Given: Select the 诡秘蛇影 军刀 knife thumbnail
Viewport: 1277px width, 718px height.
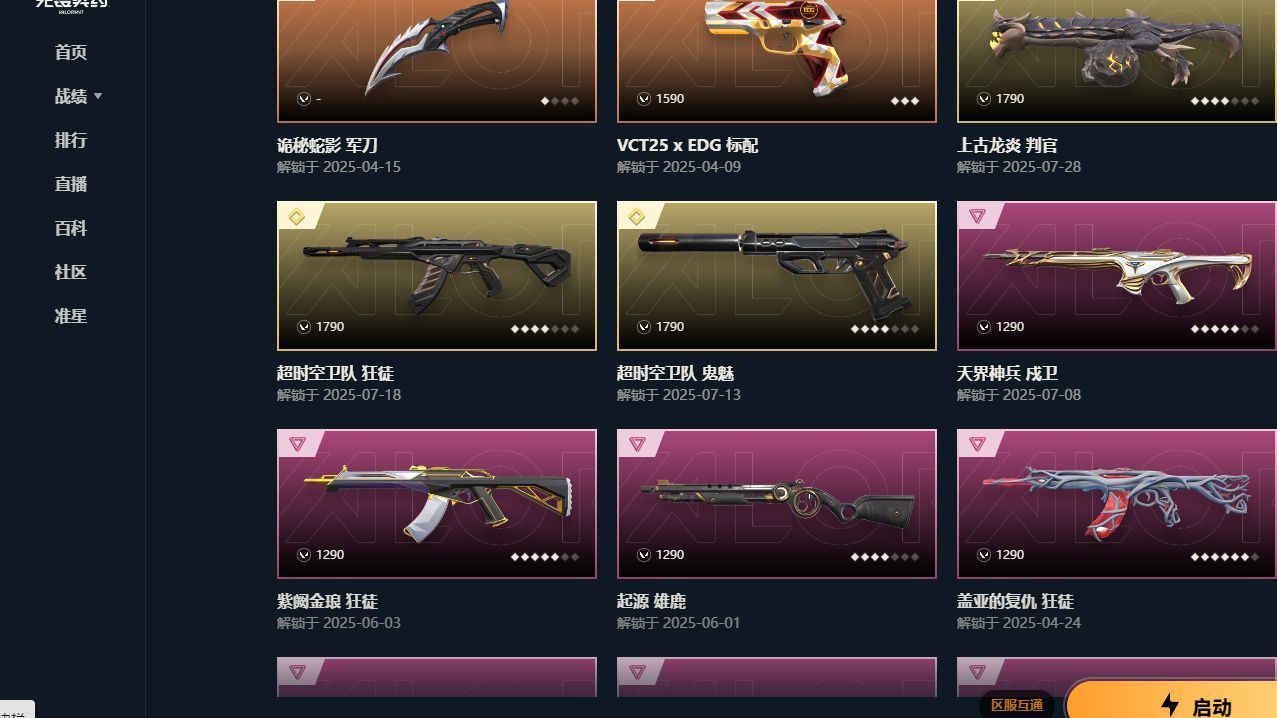Looking at the screenshot, I should tap(437, 60).
